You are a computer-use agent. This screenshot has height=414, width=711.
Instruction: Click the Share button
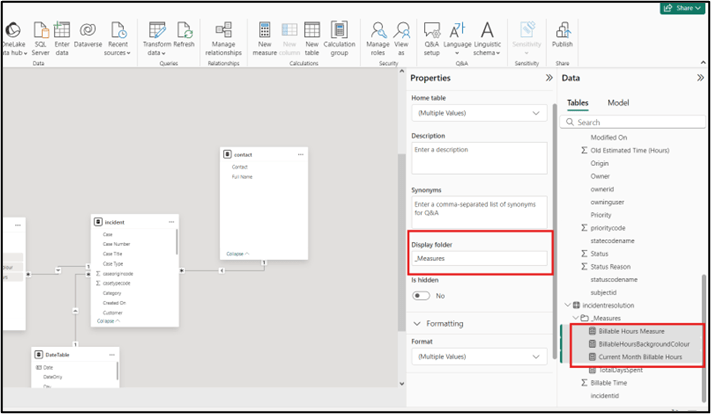tap(681, 7)
